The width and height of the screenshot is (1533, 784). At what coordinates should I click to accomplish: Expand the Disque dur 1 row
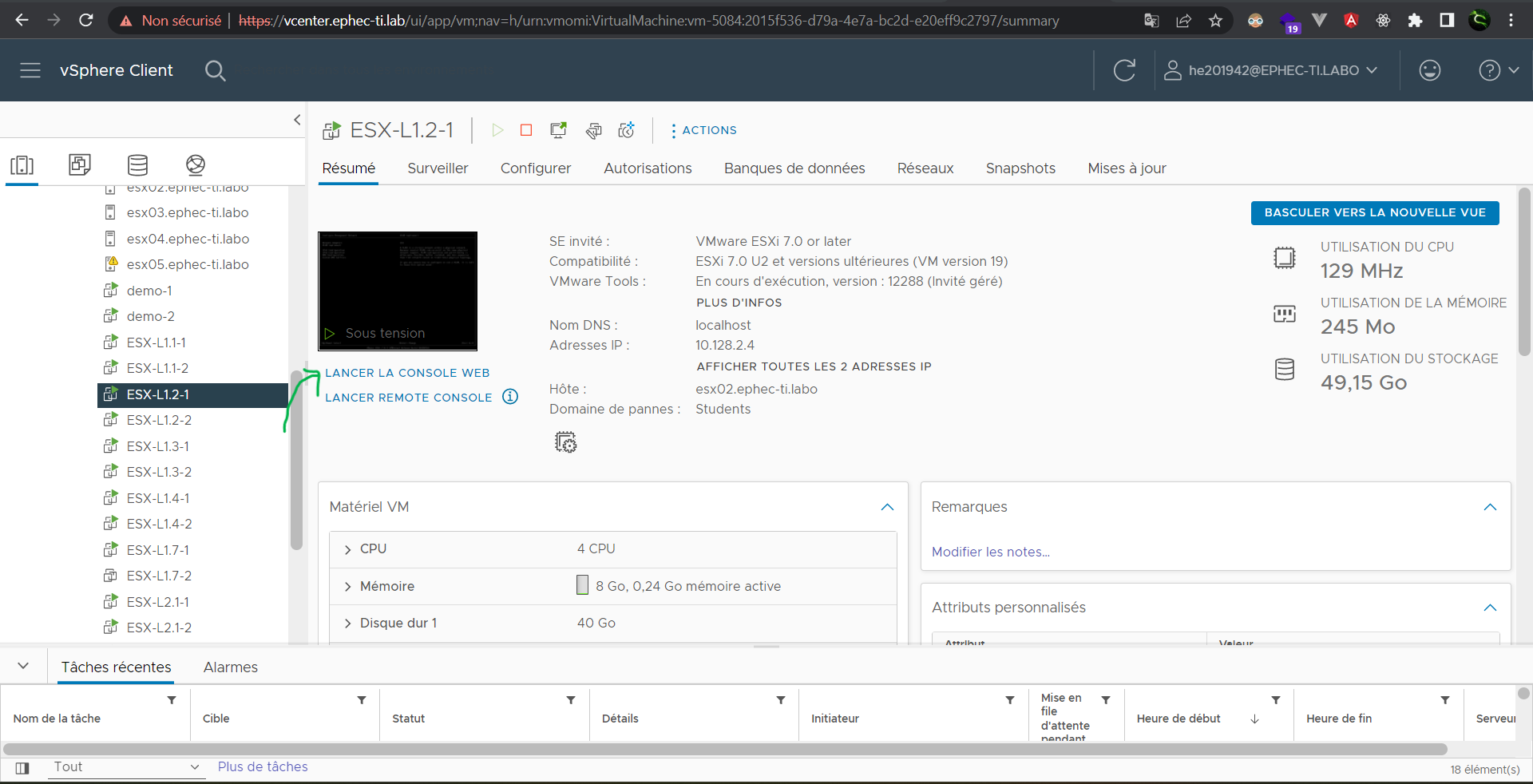pyautogui.click(x=347, y=624)
